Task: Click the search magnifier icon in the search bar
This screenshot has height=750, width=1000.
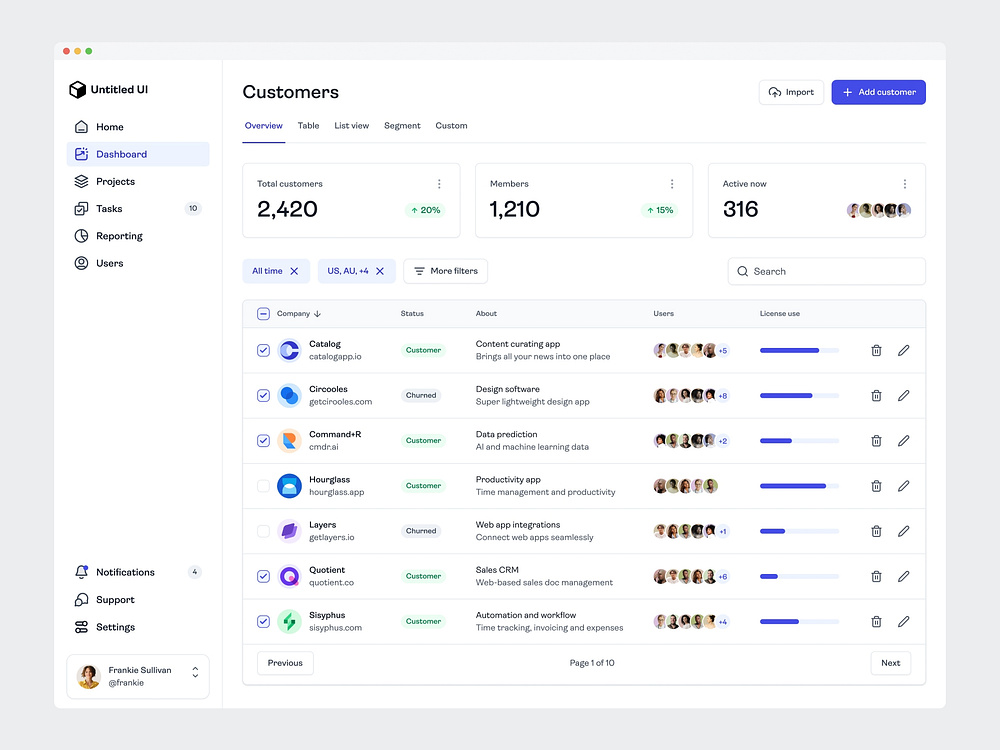Action: coord(742,271)
